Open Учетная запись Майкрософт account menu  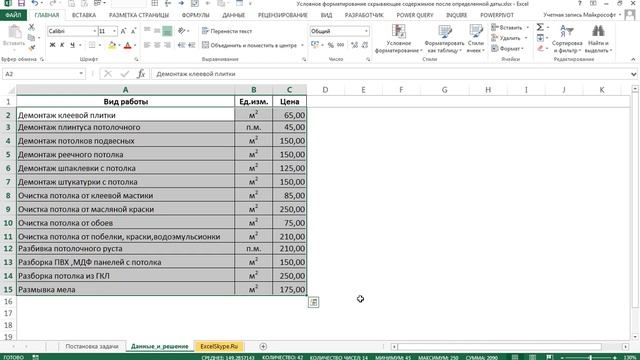(582, 15)
